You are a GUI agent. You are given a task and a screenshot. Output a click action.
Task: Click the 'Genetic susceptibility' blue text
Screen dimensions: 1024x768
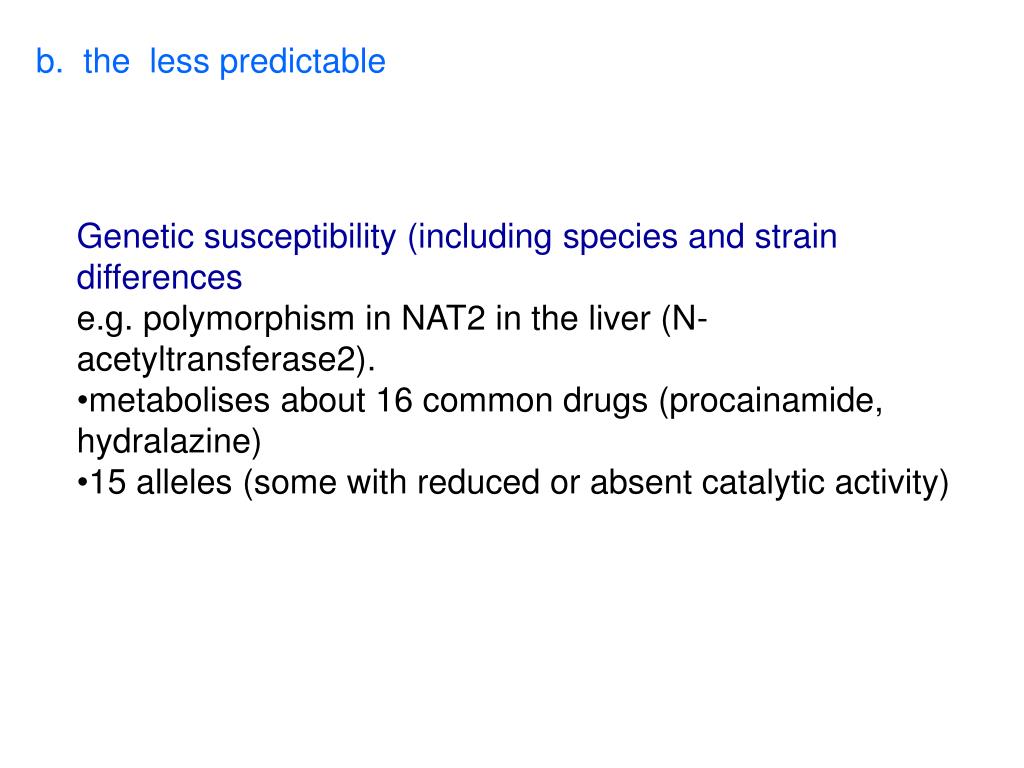tap(236, 237)
